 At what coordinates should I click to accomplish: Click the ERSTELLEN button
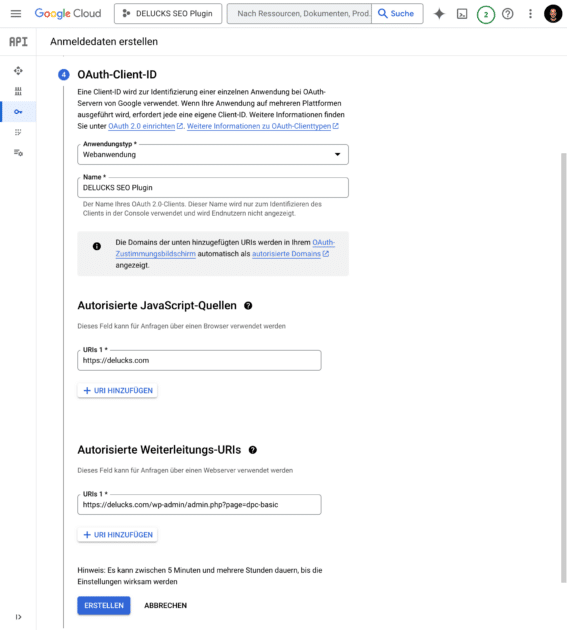104,605
